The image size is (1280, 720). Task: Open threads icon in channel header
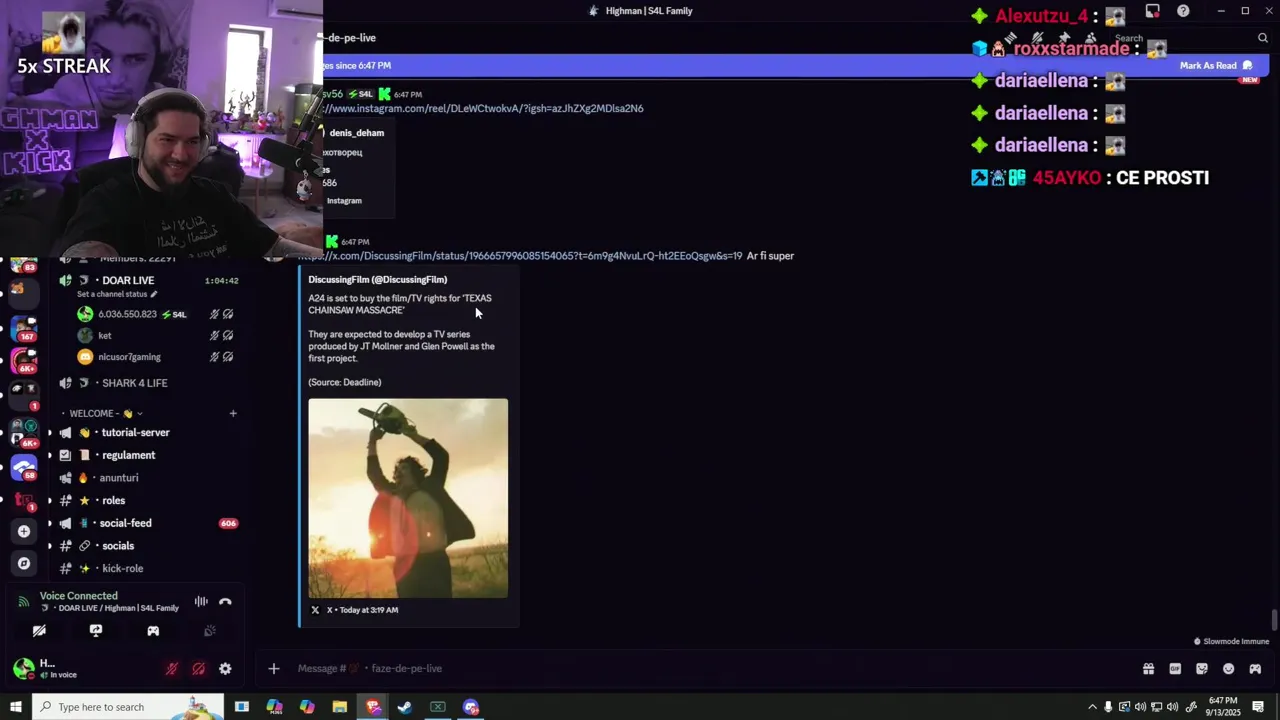coord(1011,38)
